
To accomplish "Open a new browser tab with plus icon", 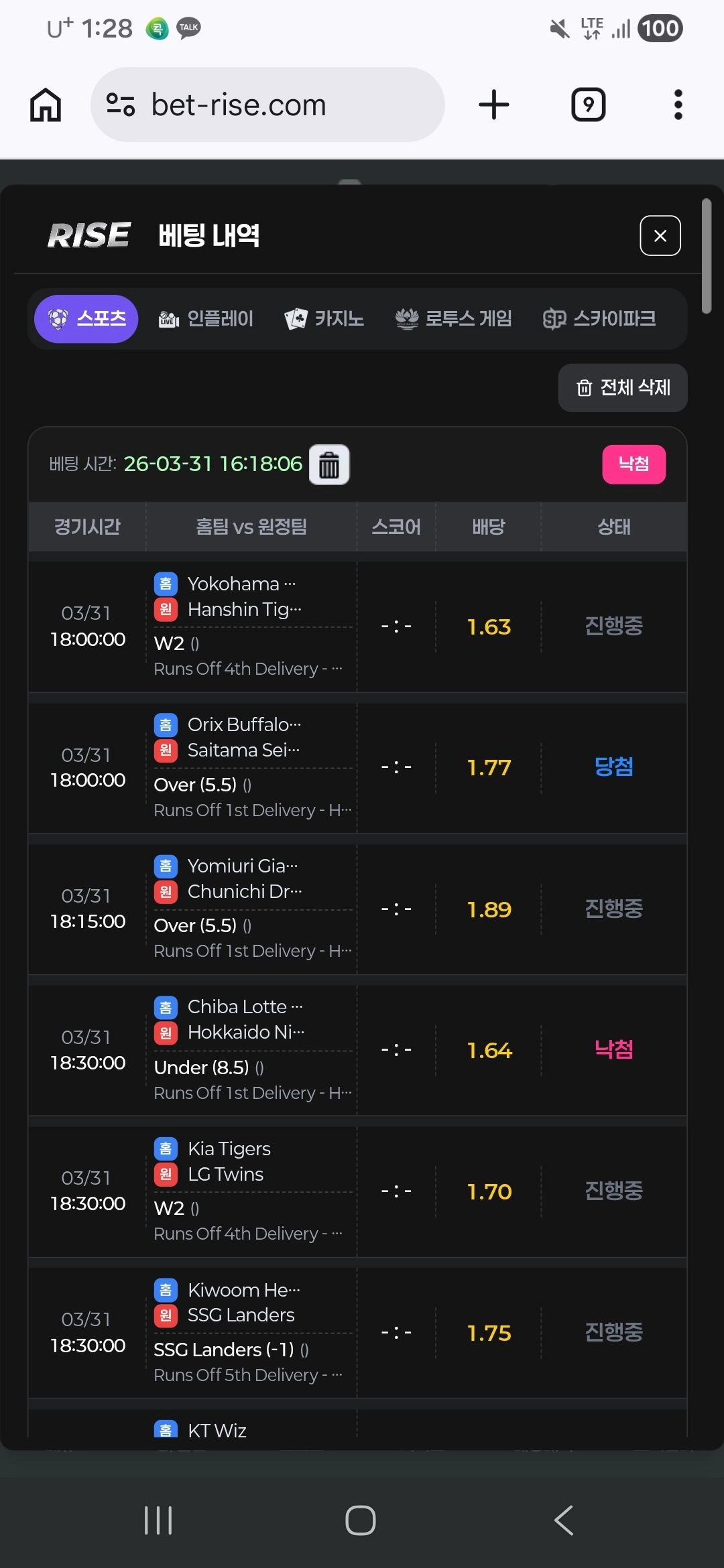I will [x=494, y=105].
